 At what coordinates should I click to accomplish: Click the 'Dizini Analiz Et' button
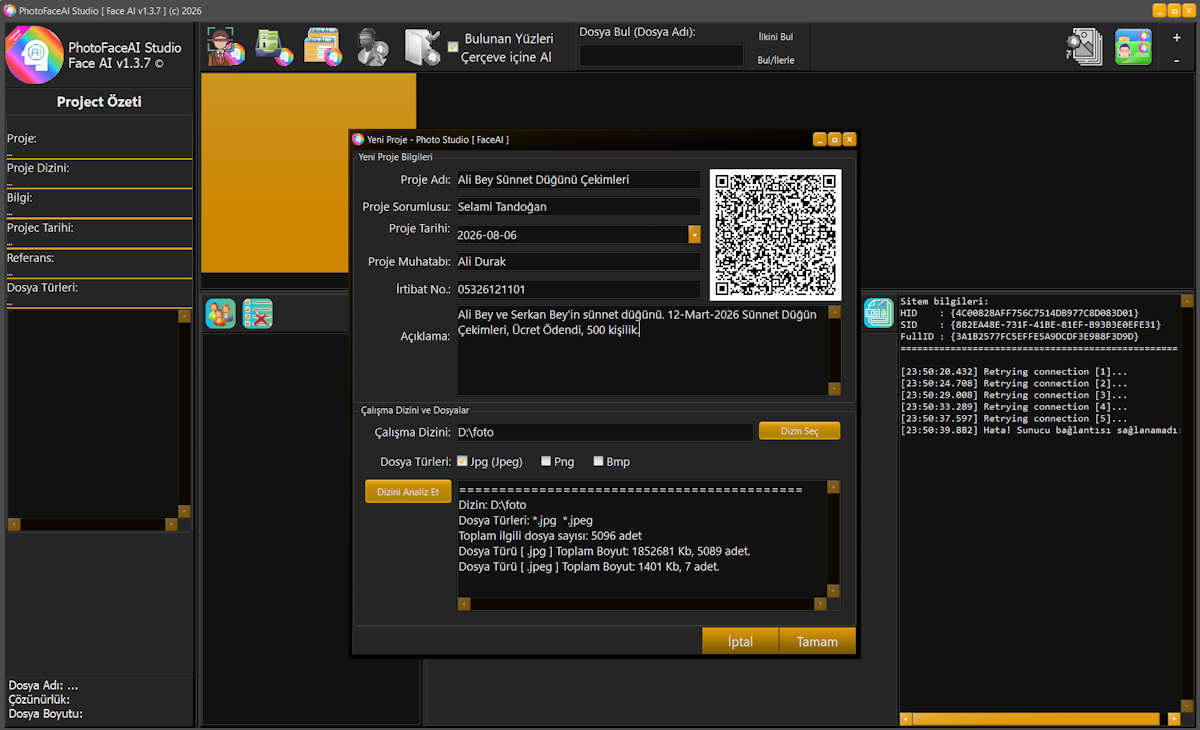[408, 492]
